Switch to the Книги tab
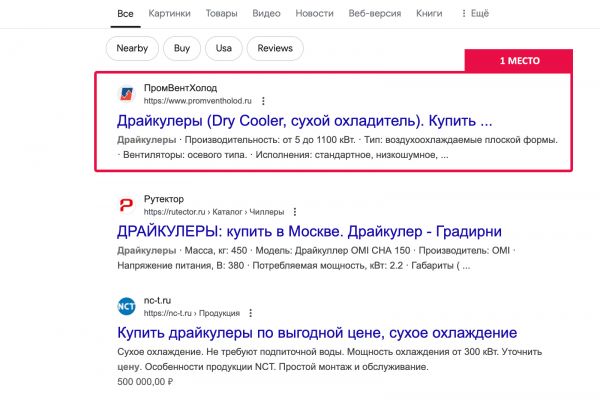600x400 pixels. [x=429, y=13]
